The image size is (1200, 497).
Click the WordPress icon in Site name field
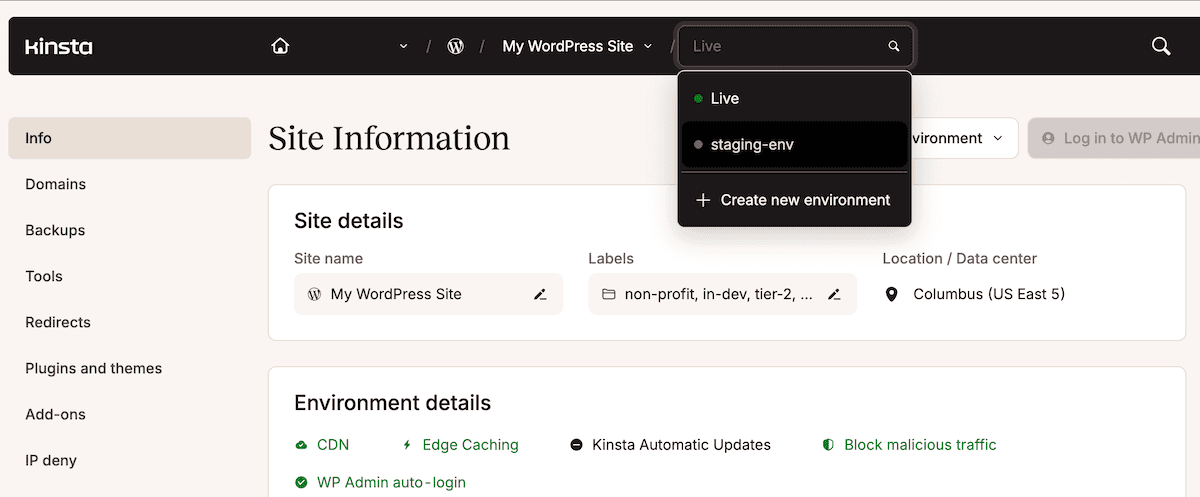click(x=314, y=294)
